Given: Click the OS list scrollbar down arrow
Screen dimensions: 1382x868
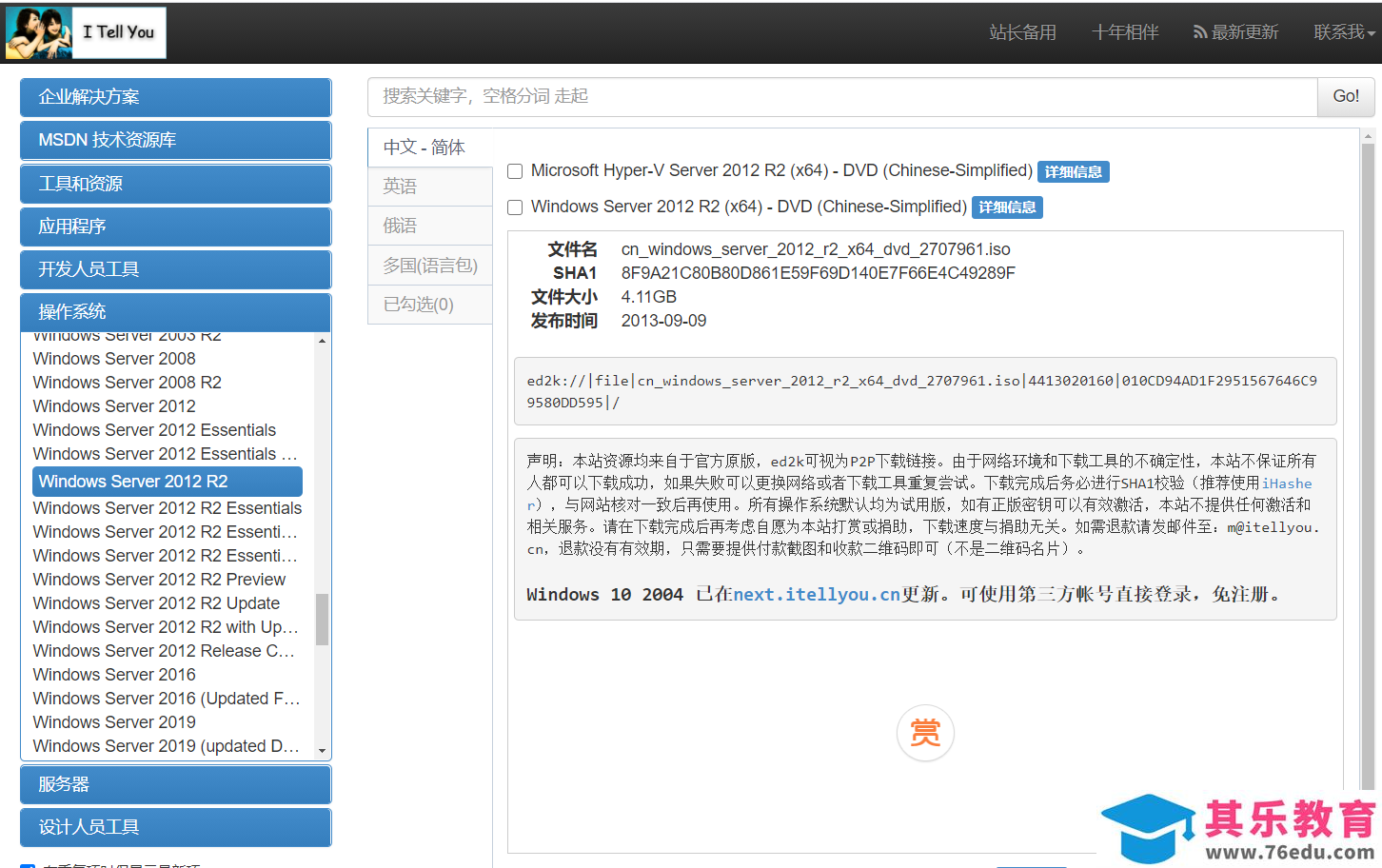Looking at the screenshot, I should pos(323,751).
